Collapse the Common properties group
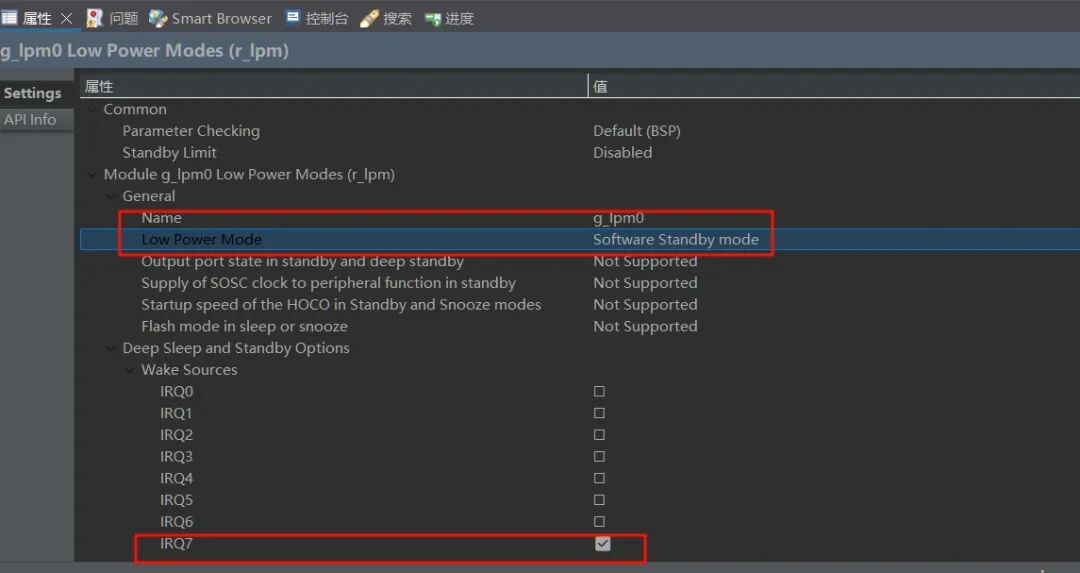The image size is (1080, 573). [x=92, y=110]
